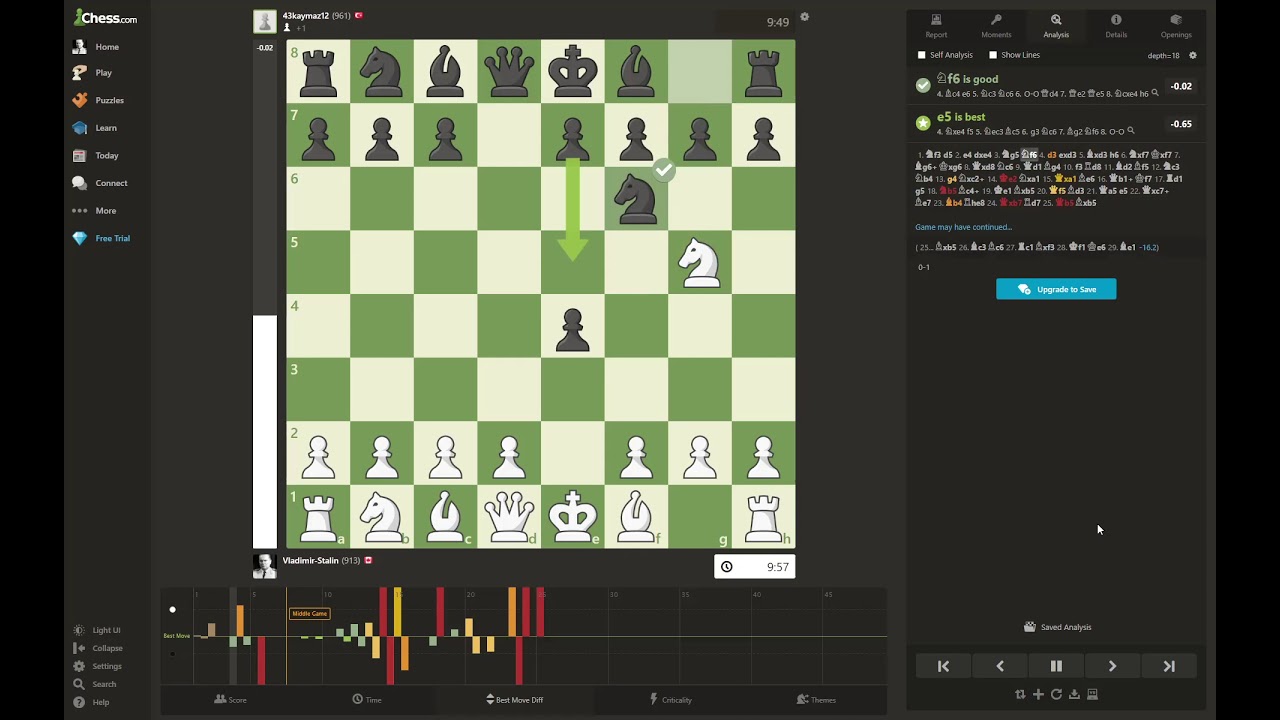Open the Today section in sidebar
1280x720 pixels.
pyautogui.click(x=97, y=155)
